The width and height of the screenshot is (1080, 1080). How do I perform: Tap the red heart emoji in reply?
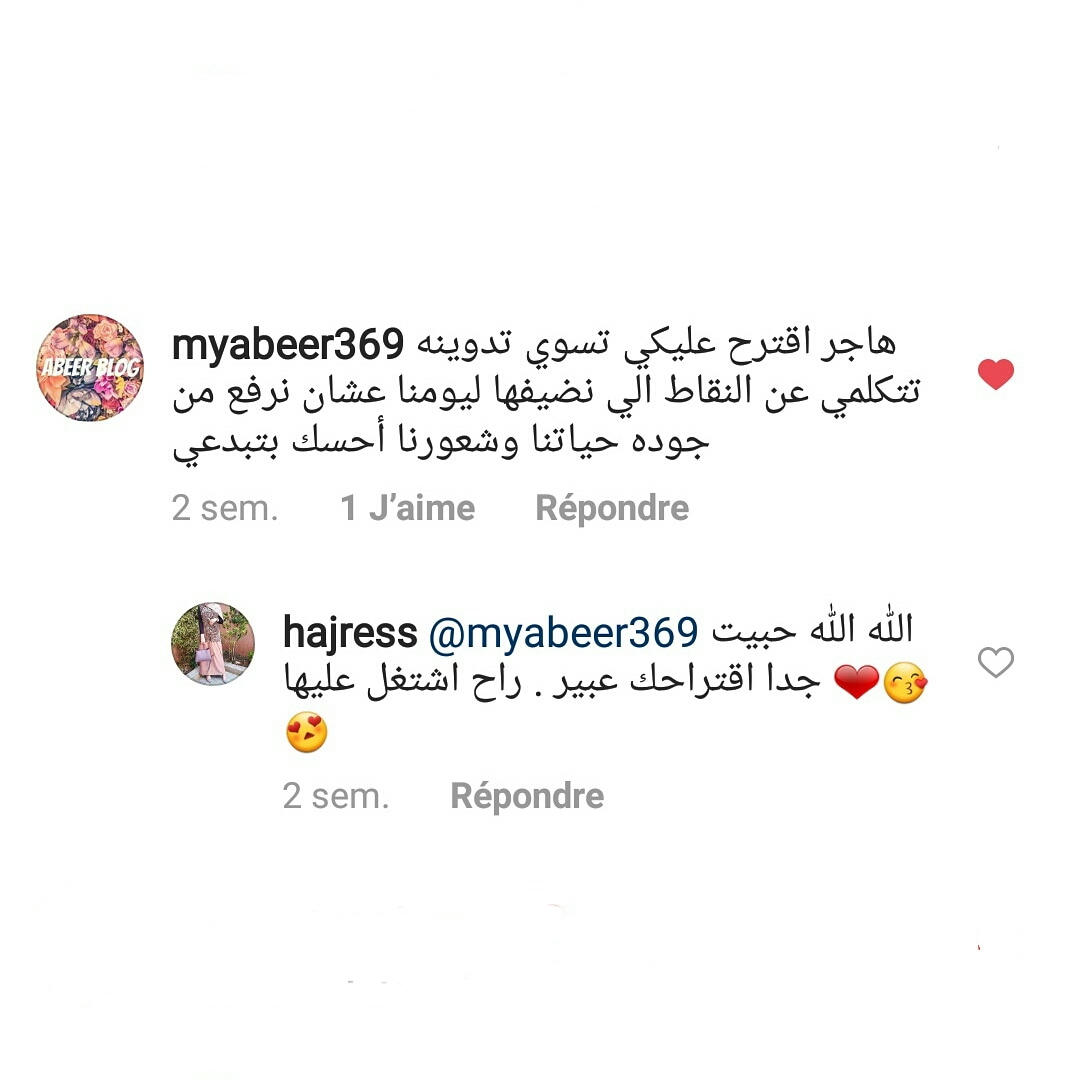click(856, 682)
